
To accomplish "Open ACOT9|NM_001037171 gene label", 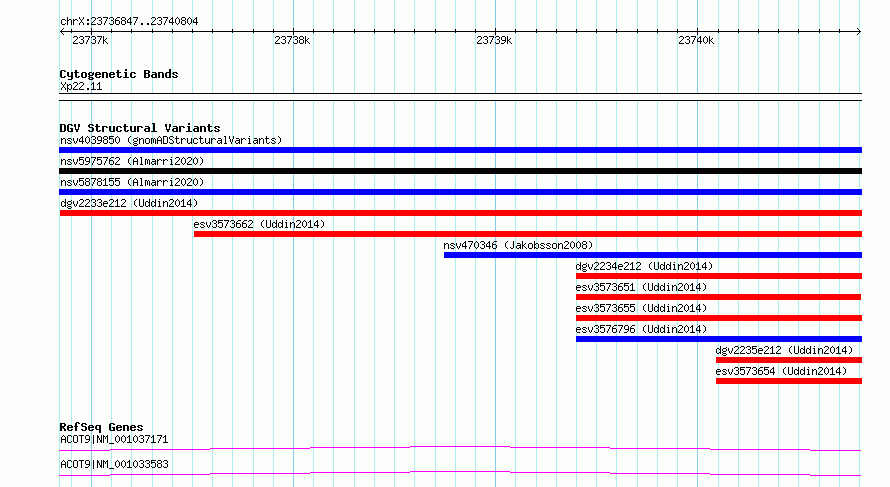I will coord(114,439).
